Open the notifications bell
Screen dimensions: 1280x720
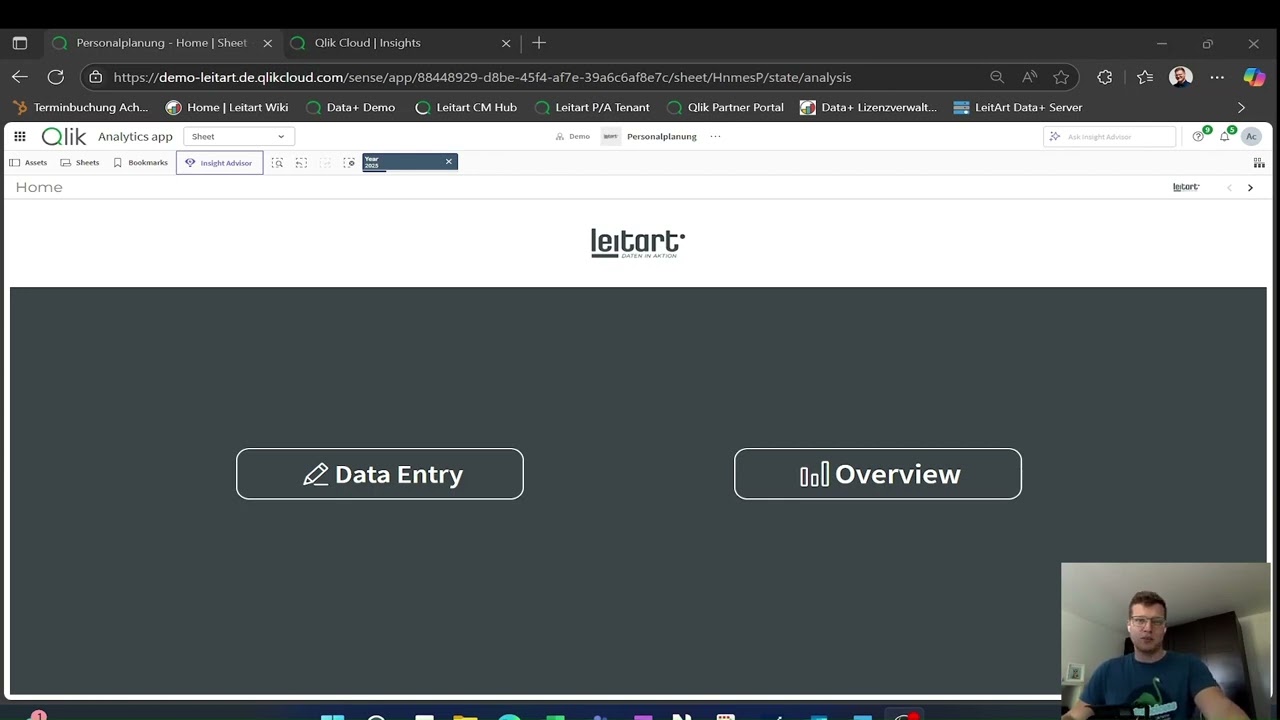pyautogui.click(x=1224, y=137)
